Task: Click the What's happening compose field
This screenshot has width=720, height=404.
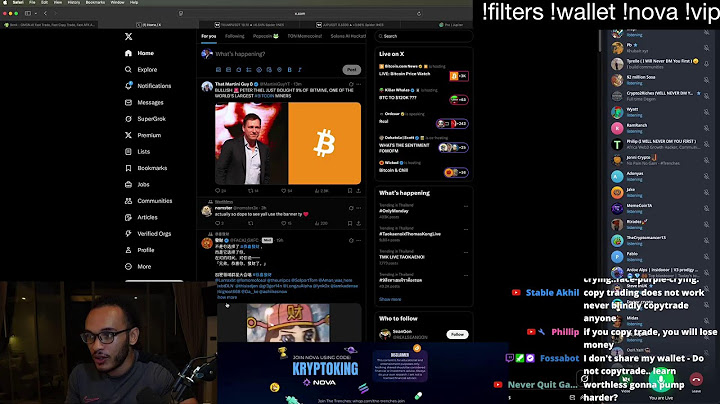Action: tap(241, 54)
